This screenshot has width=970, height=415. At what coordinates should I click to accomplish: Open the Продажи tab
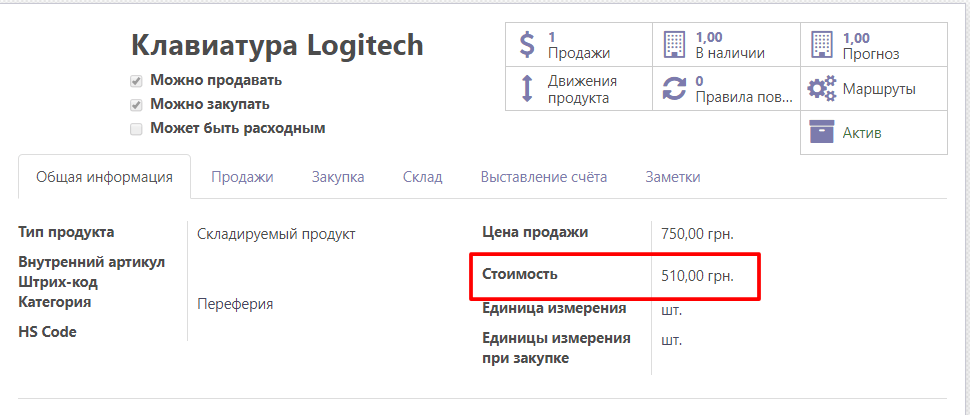242,177
